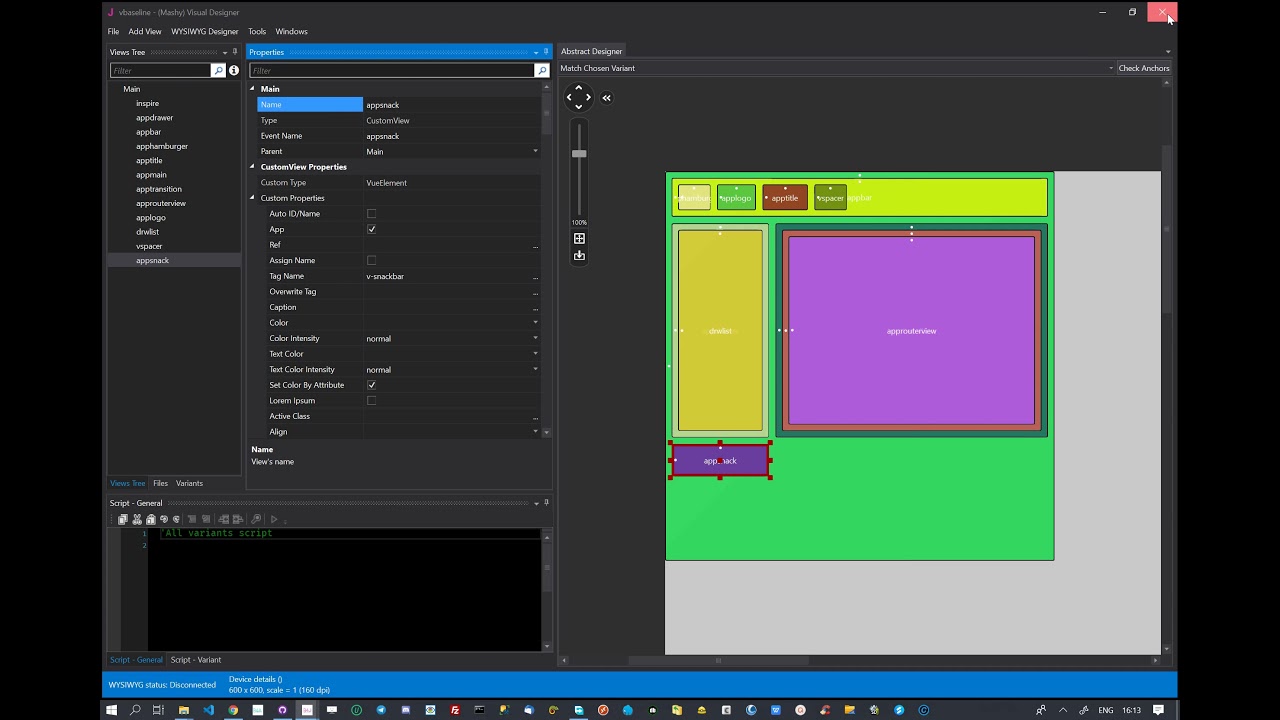Click the Check Anchors button

(x=1144, y=68)
